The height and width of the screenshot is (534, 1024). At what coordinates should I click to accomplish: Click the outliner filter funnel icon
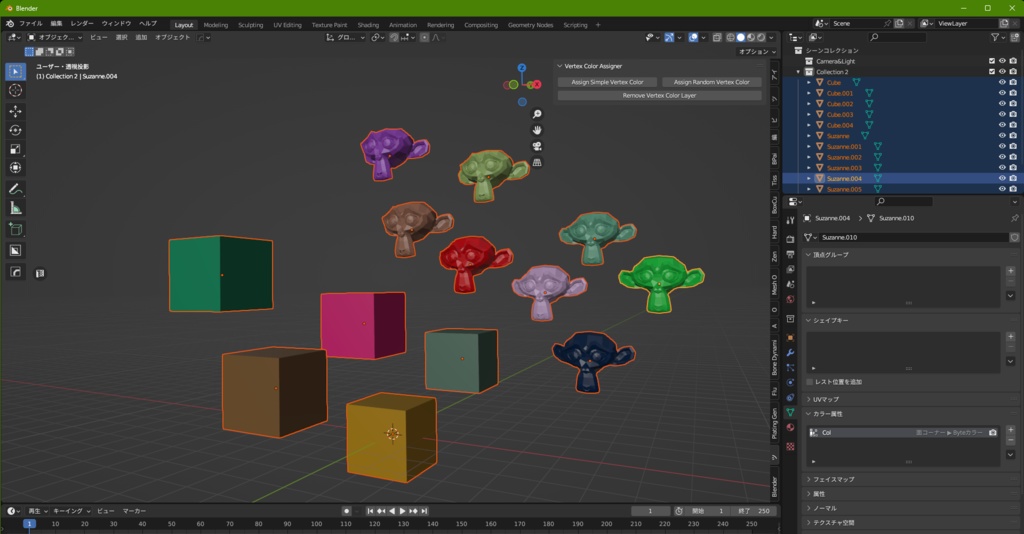tap(995, 37)
